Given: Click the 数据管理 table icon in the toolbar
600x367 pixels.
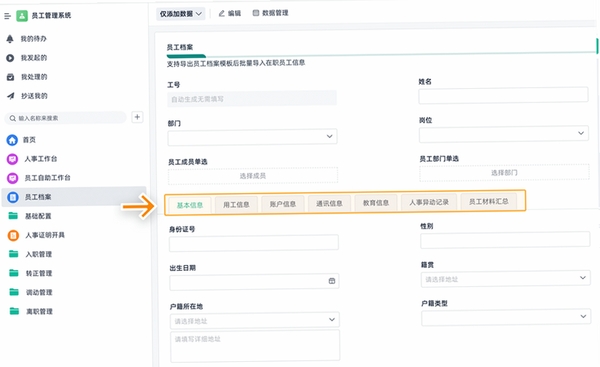Looking at the screenshot, I should pyautogui.click(x=256, y=13).
